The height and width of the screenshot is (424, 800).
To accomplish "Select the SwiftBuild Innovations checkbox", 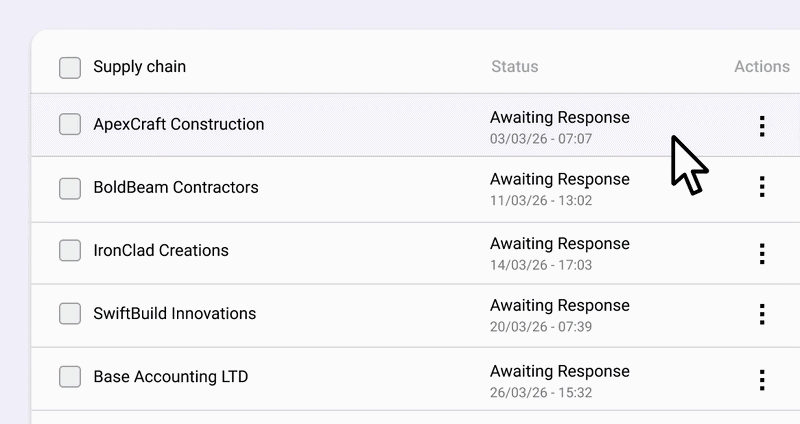I will tap(70, 314).
